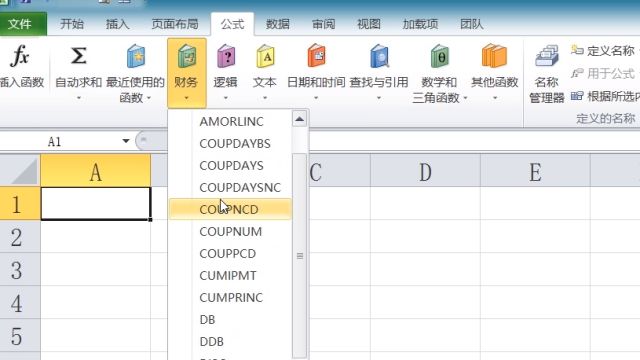
Task: Expand Lookup and Reference dropdown arrow
Action: tap(379, 98)
